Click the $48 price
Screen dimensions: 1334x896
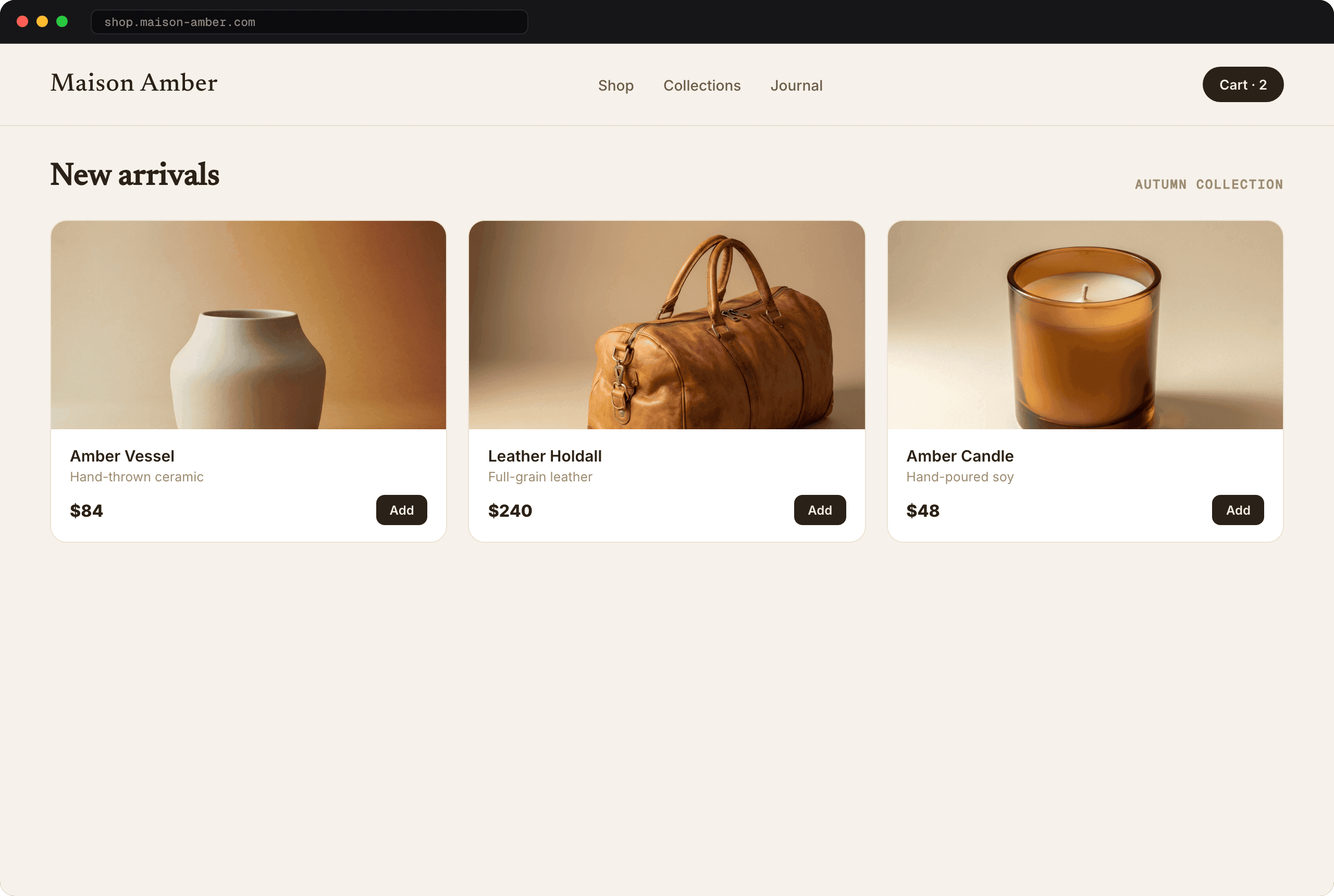(922, 511)
